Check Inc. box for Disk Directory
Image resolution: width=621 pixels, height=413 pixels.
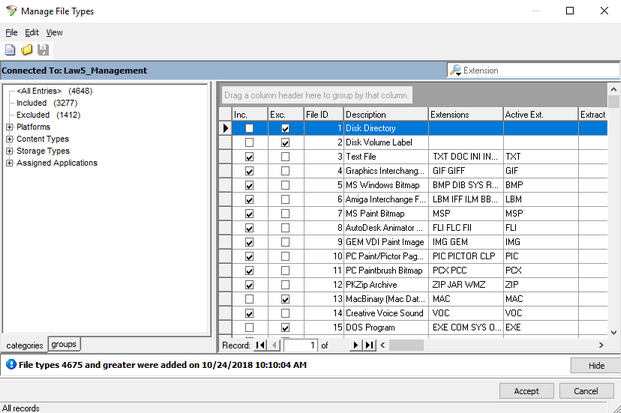(249, 128)
